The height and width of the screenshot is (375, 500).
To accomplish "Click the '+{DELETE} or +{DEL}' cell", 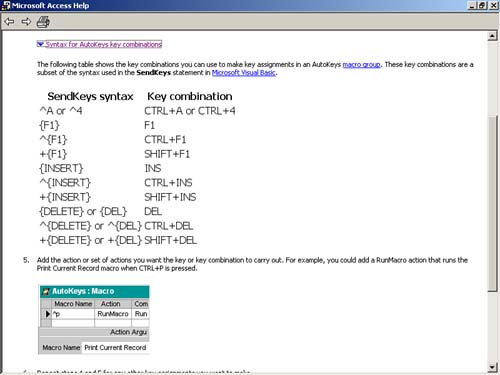I will 91,240.
